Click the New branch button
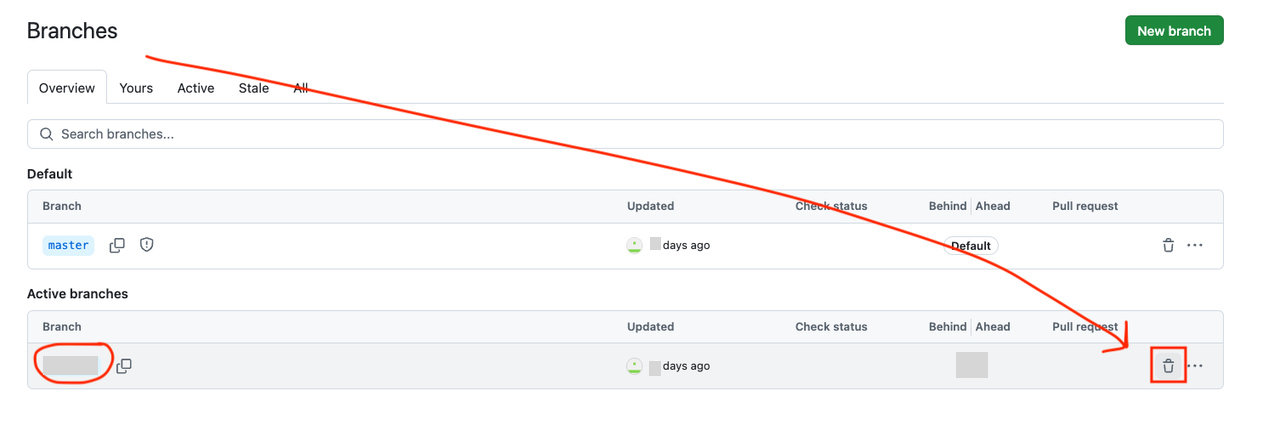1280x425 pixels. (1174, 31)
